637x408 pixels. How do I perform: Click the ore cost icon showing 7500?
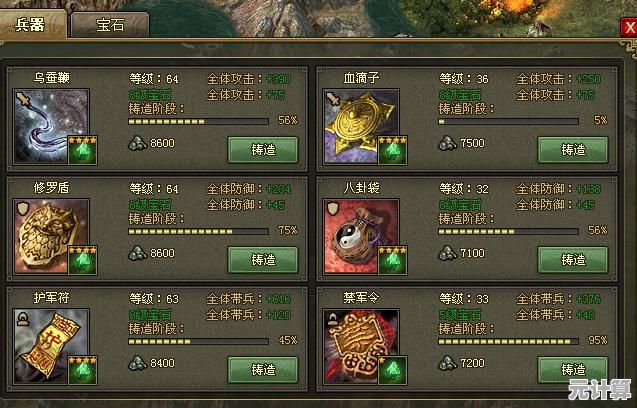point(447,143)
